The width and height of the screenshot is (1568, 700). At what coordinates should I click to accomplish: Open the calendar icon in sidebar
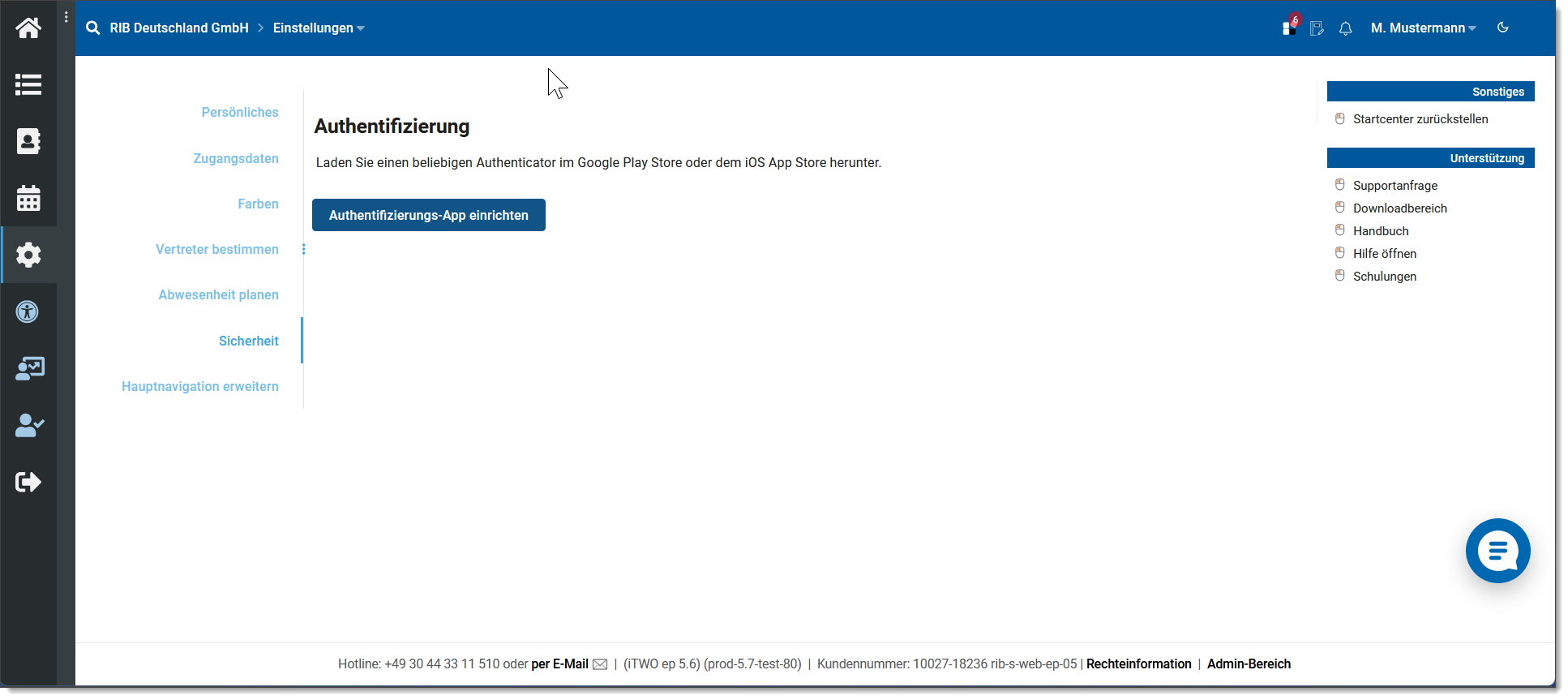pyautogui.click(x=28, y=198)
